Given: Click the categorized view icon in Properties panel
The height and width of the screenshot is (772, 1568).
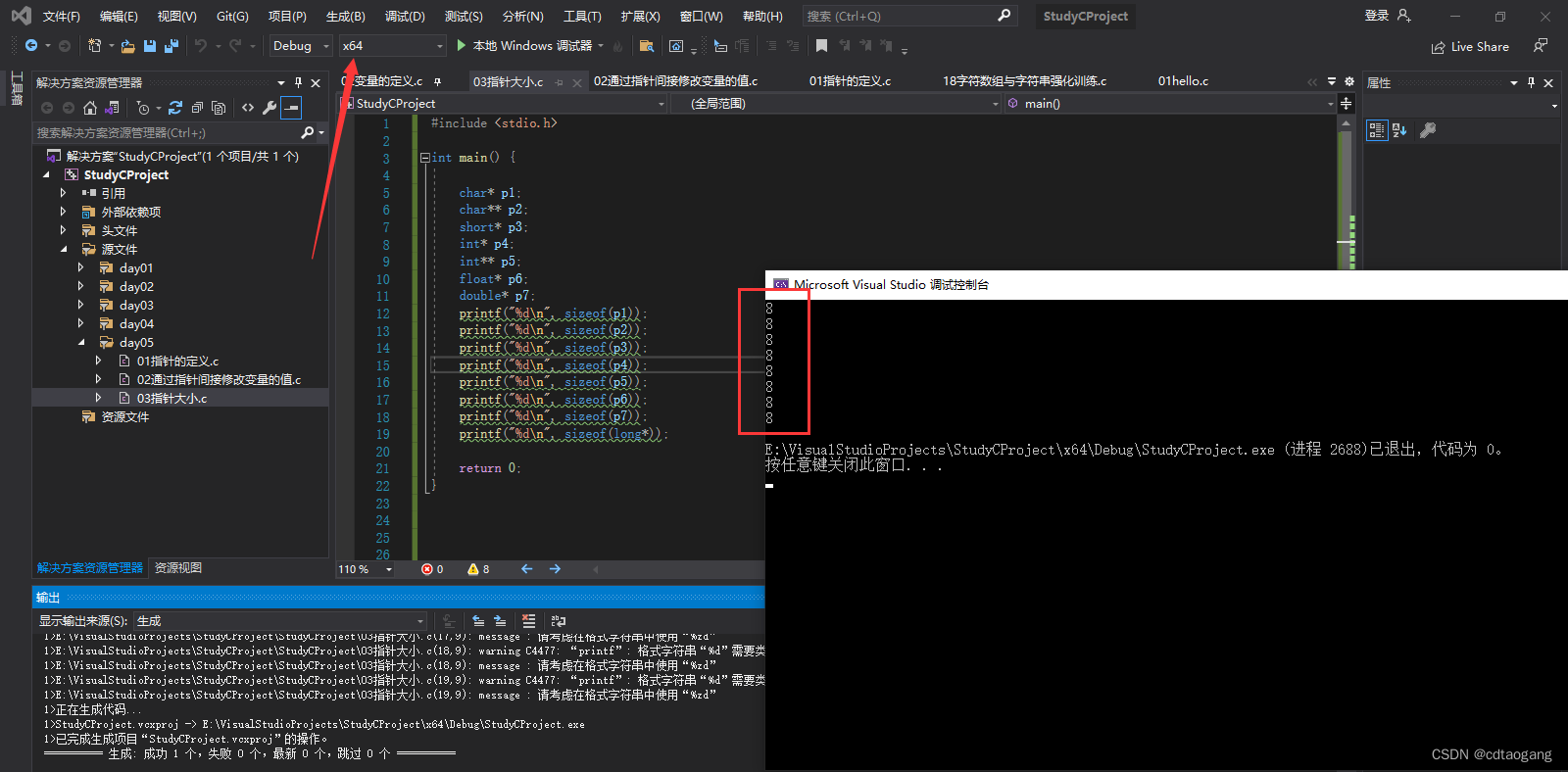Looking at the screenshot, I should tap(1377, 130).
